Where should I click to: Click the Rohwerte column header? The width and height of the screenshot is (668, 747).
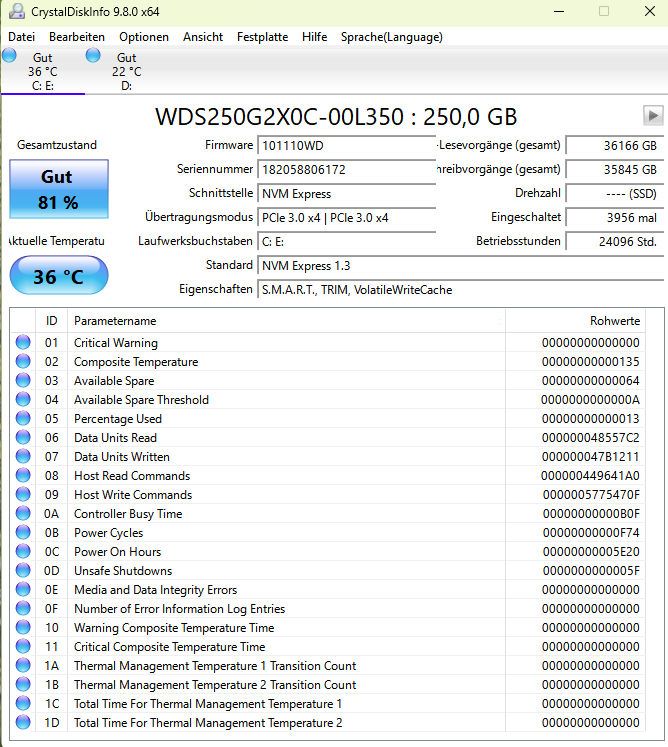(575, 321)
